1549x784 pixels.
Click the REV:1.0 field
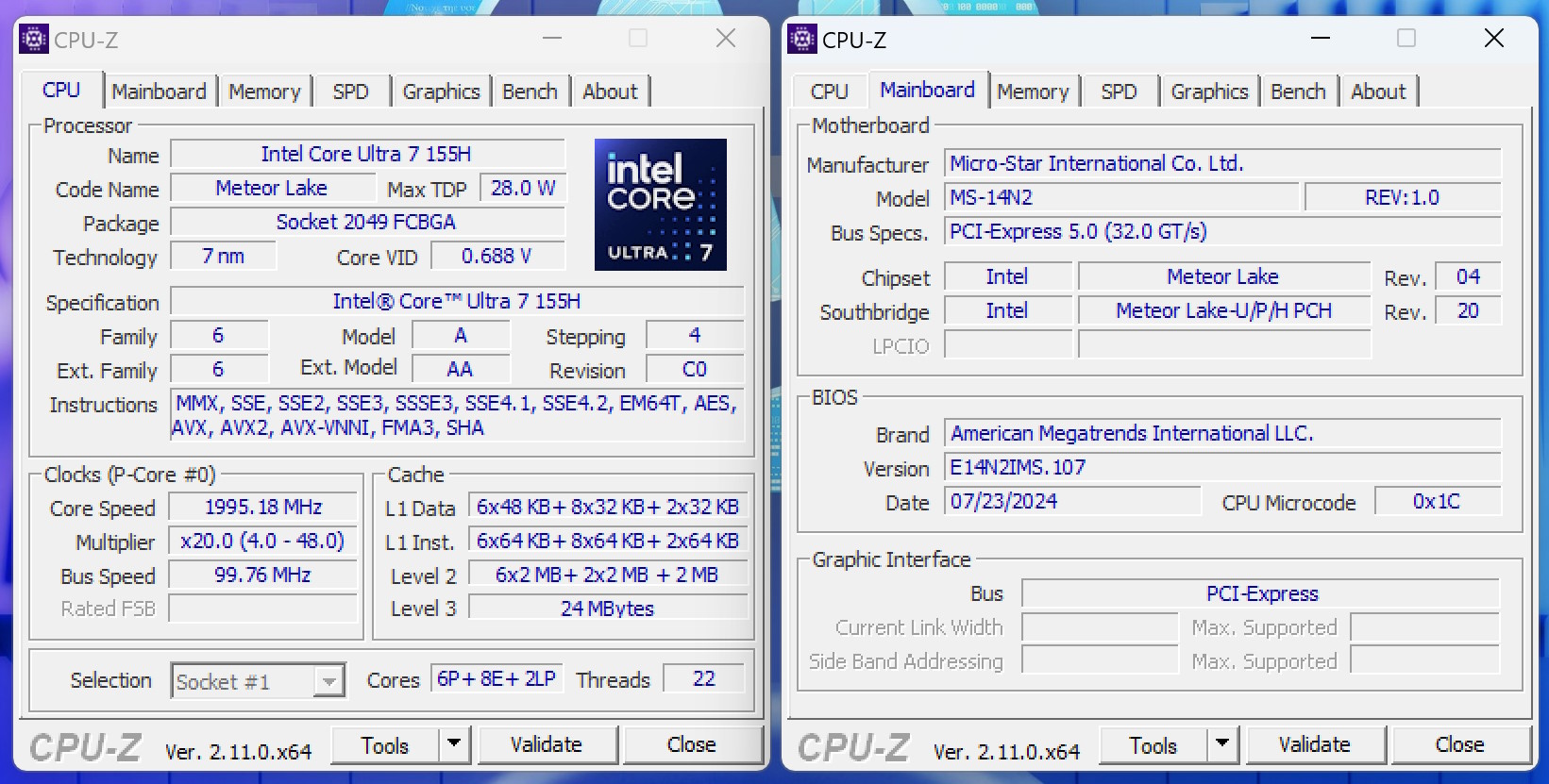pos(1403,197)
